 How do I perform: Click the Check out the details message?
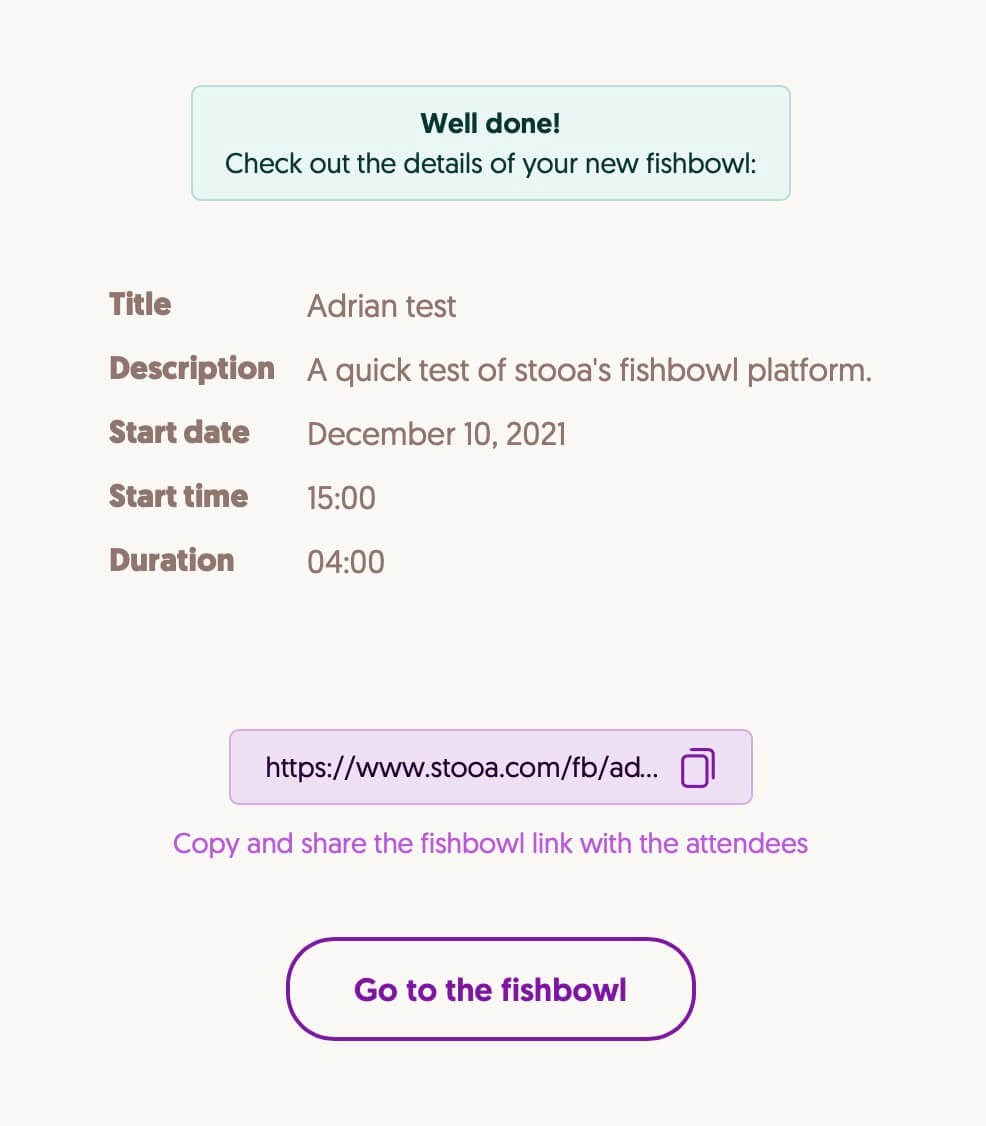(490, 164)
